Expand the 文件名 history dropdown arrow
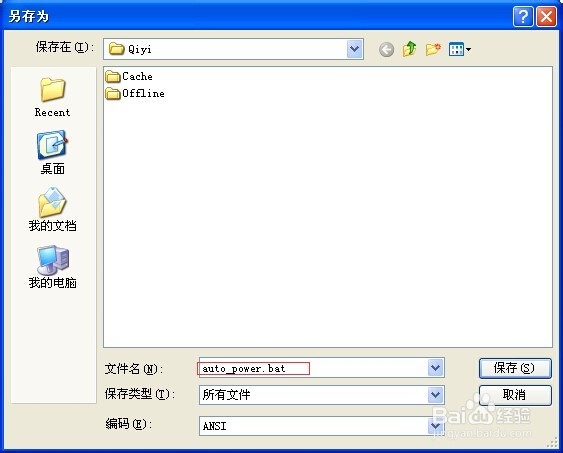 [x=436, y=368]
